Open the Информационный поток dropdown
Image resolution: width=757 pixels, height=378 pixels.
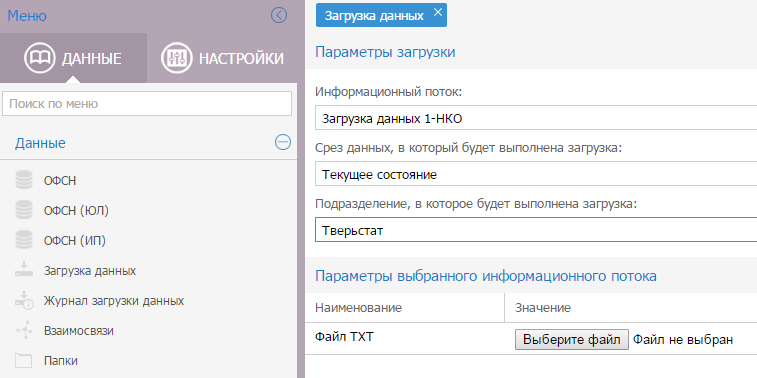[536, 119]
